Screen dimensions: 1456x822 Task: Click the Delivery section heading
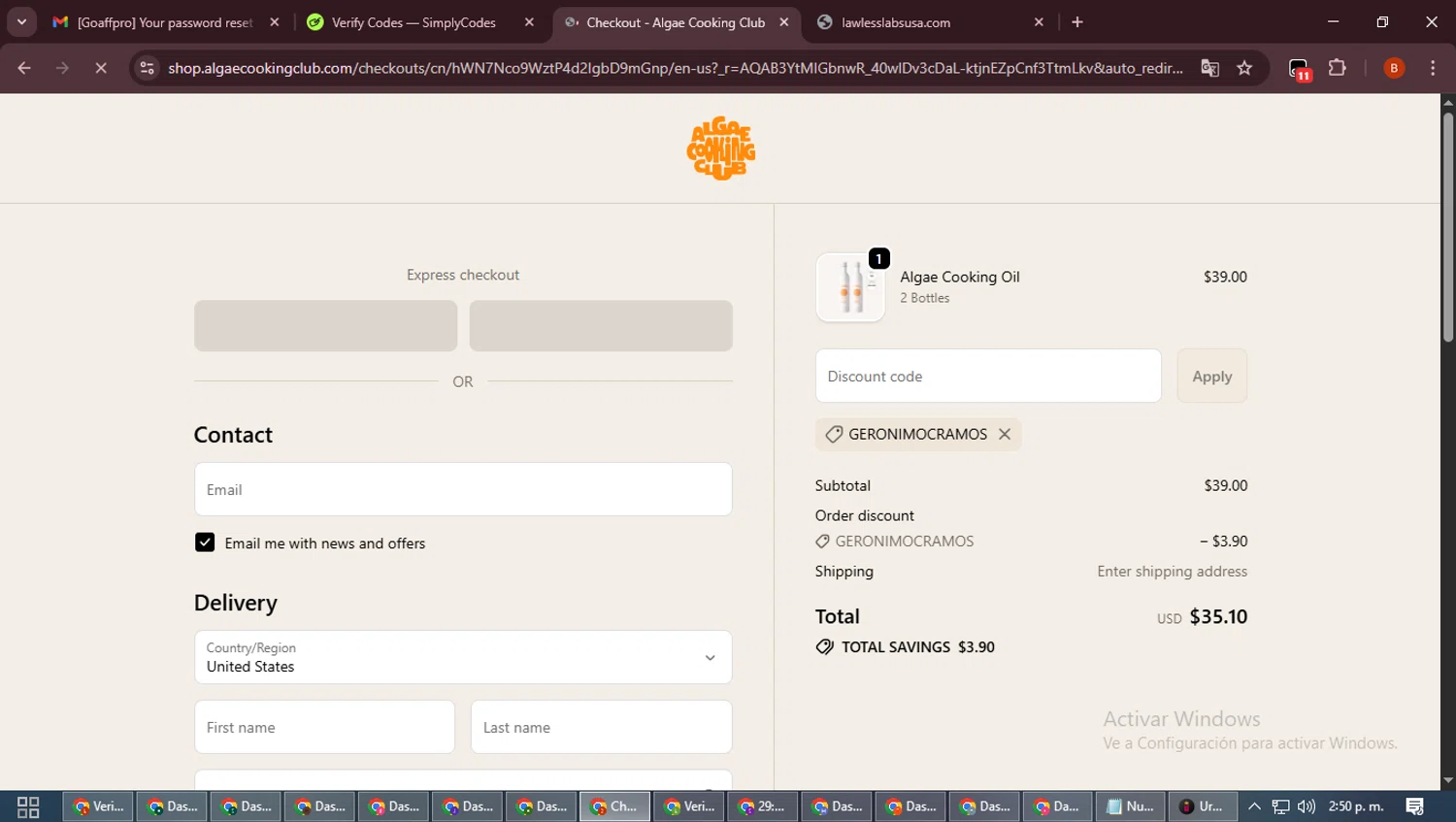[x=236, y=603]
